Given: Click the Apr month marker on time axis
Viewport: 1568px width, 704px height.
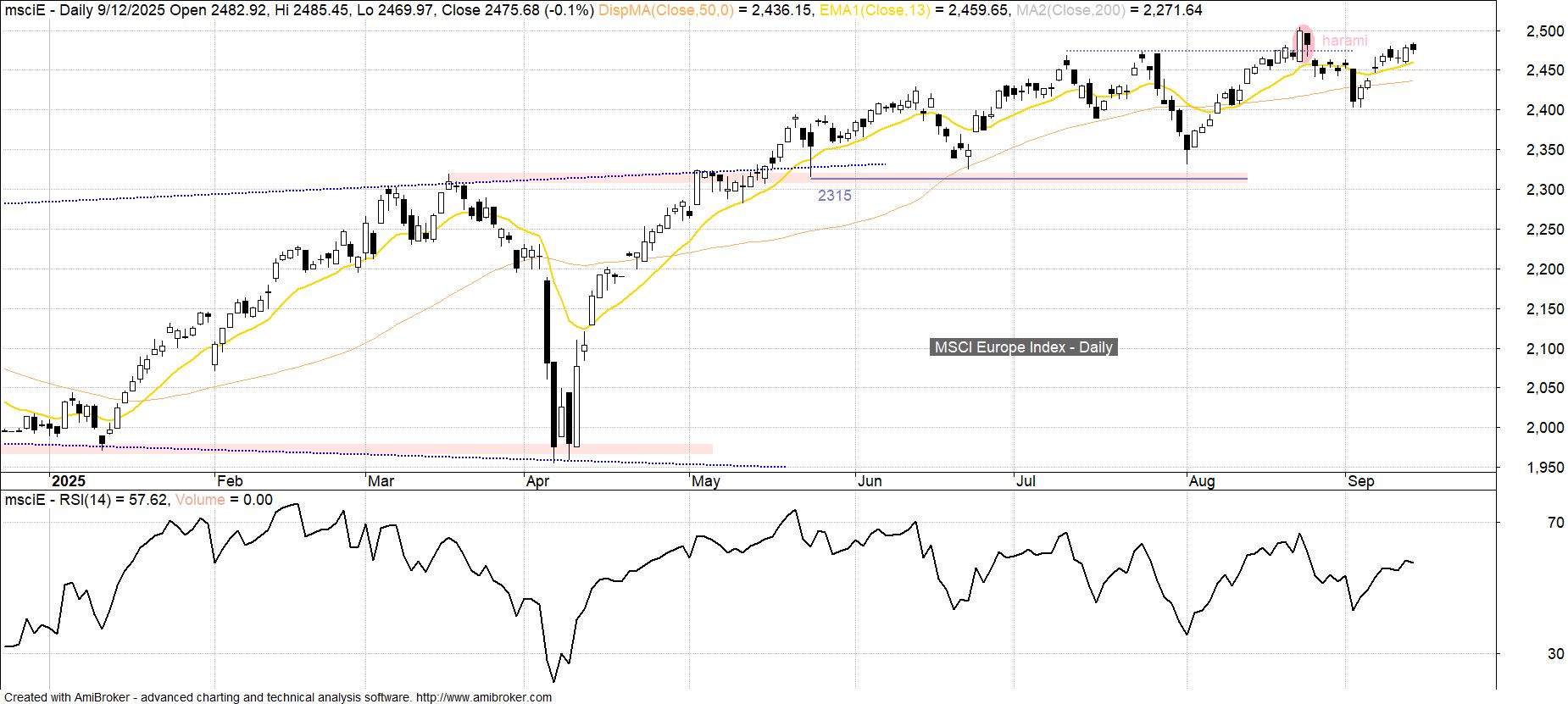Looking at the screenshot, I should [x=537, y=481].
